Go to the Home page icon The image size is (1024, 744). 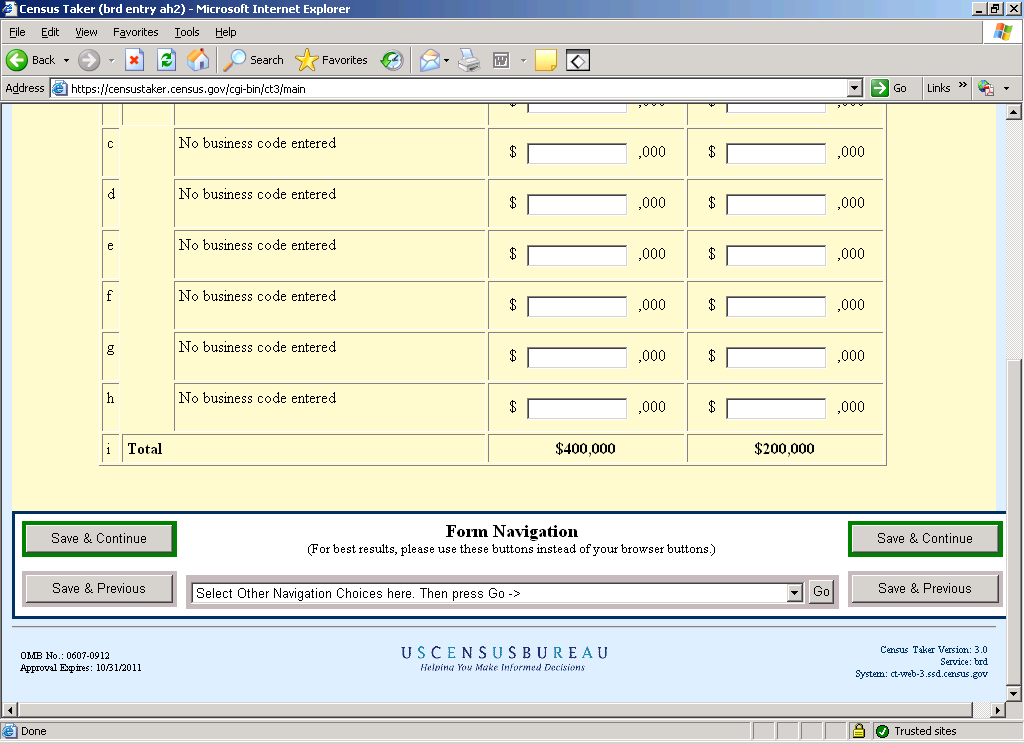198,60
